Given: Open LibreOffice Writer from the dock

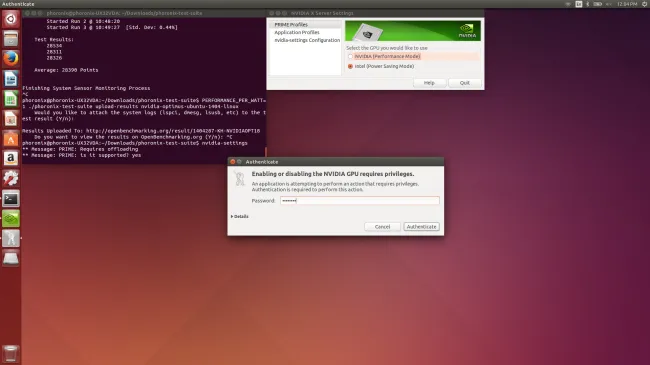Looking at the screenshot, I should click(x=11, y=79).
